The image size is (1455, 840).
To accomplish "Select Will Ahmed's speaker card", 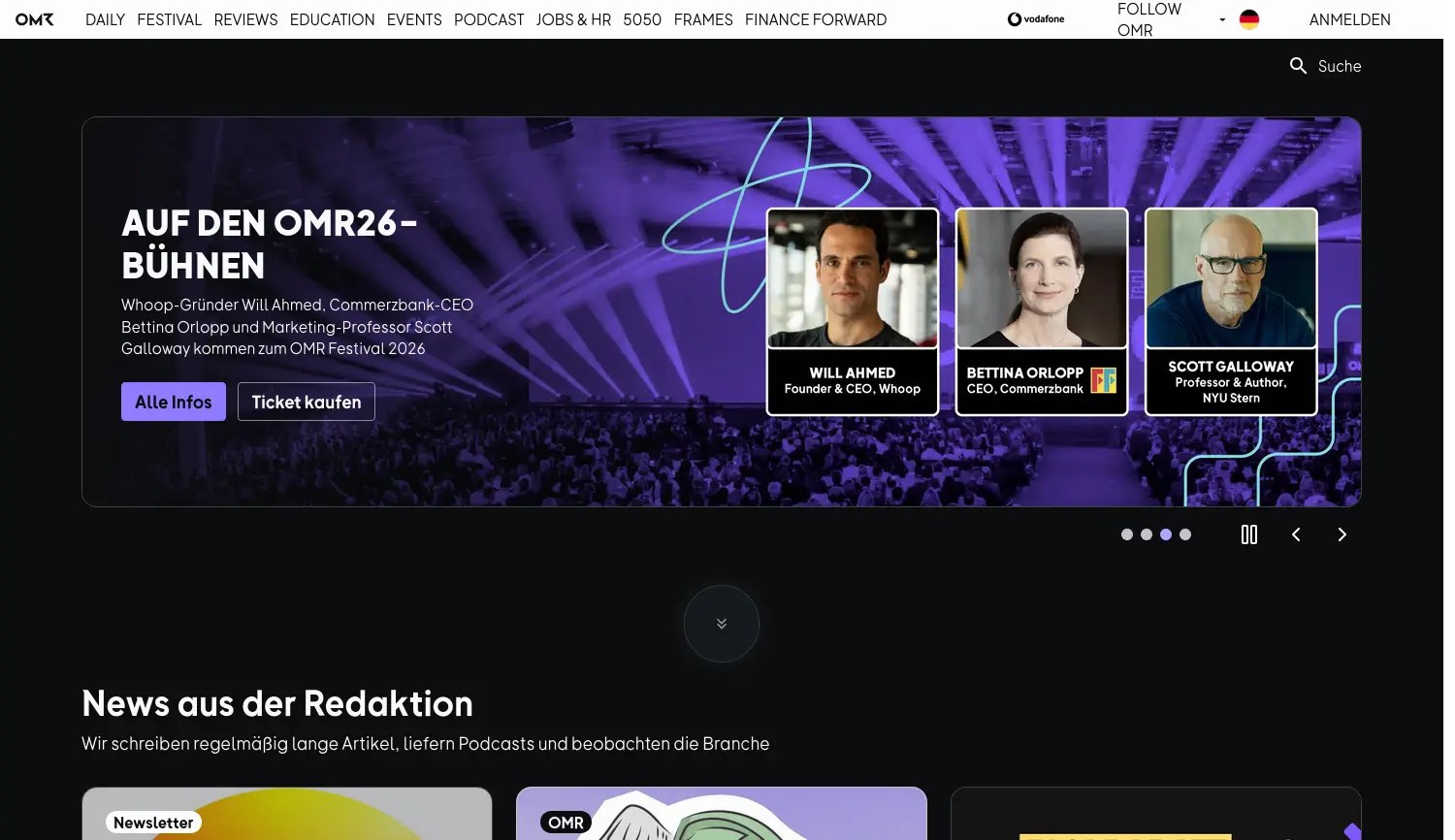I will pyautogui.click(x=852, y=310).
